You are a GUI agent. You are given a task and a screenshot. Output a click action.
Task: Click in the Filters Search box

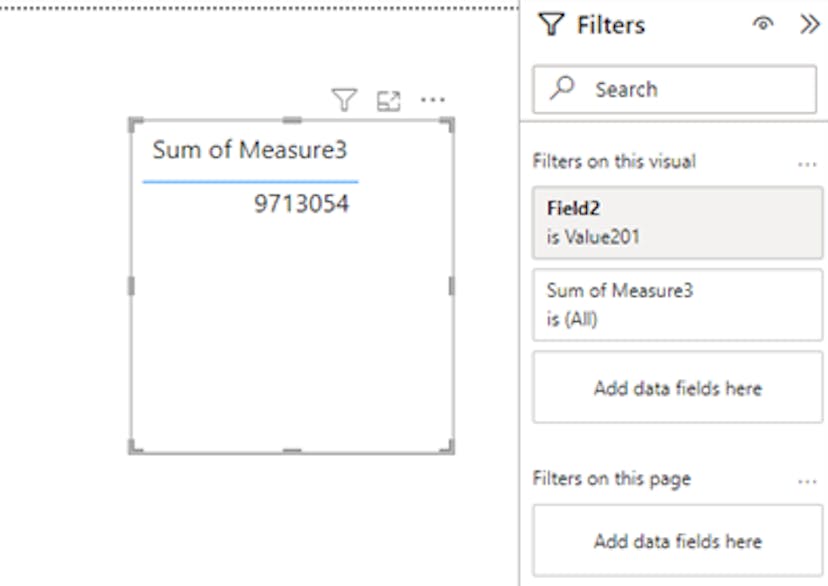[x=675, y=89]
